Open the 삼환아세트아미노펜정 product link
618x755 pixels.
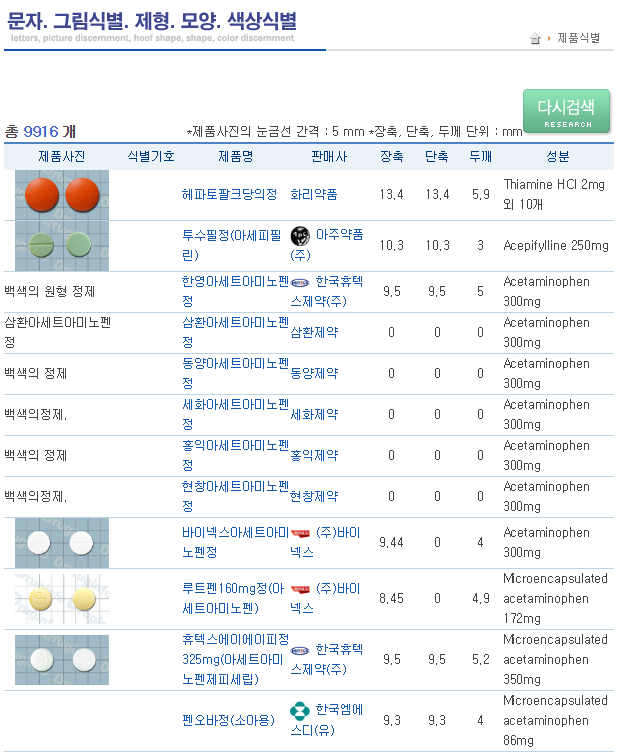click(x=236, y=332)
